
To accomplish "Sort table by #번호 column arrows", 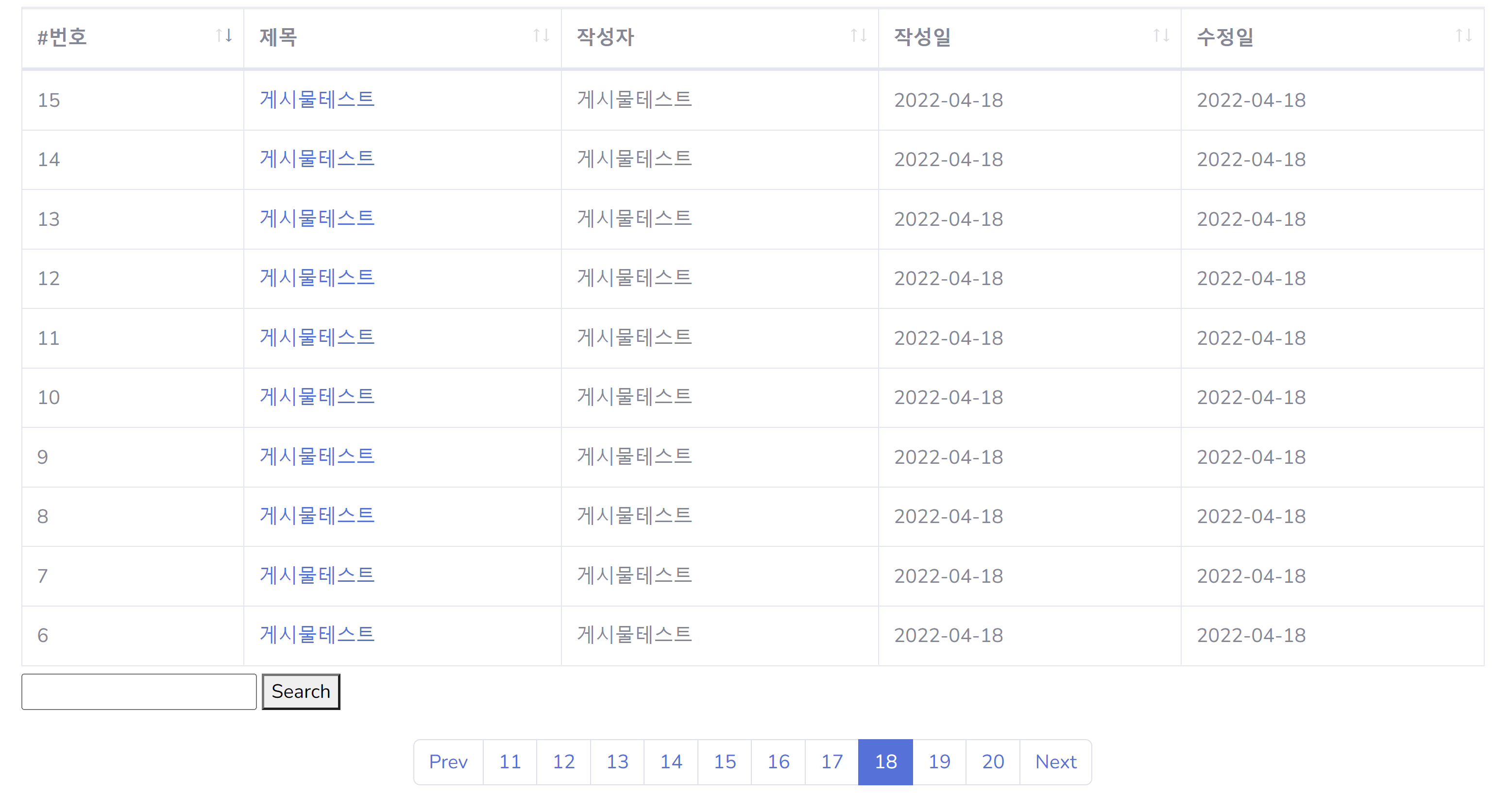I will (224, 36).
